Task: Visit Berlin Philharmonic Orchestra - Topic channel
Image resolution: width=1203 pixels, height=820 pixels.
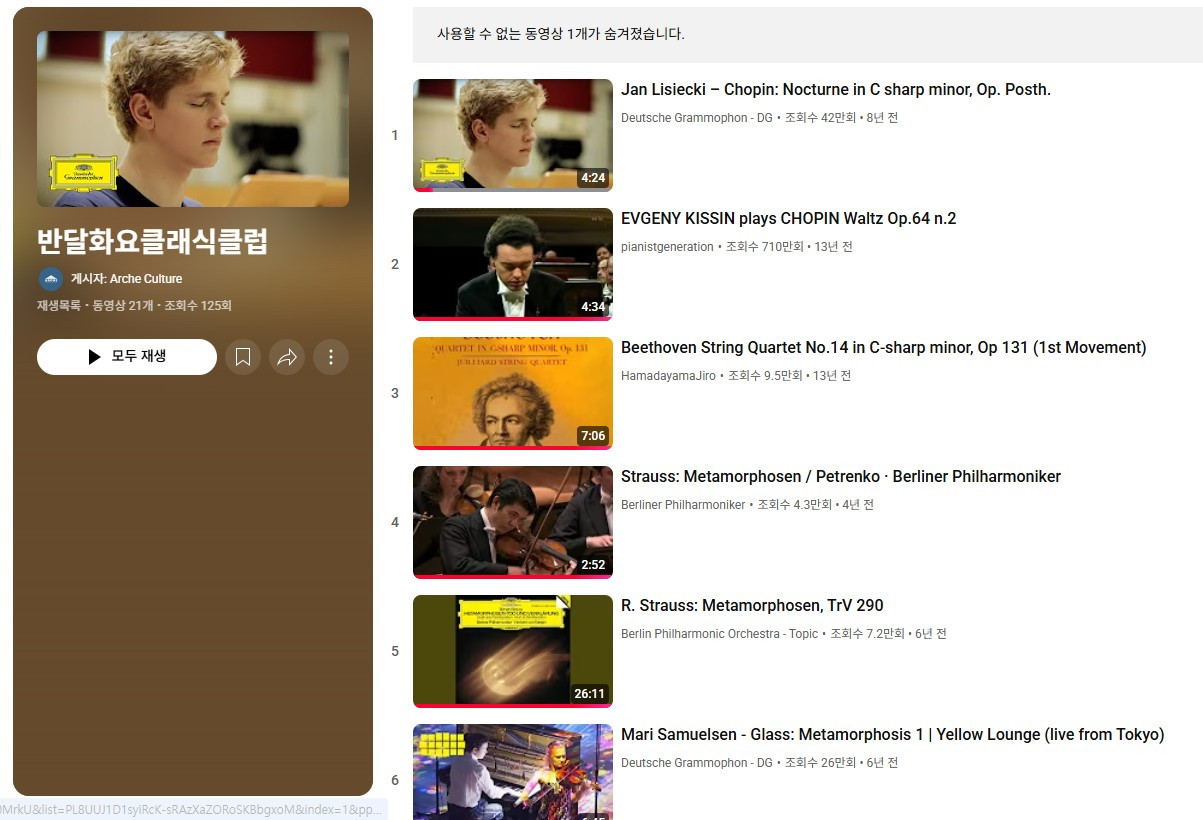Action: (x=719, y=634)
